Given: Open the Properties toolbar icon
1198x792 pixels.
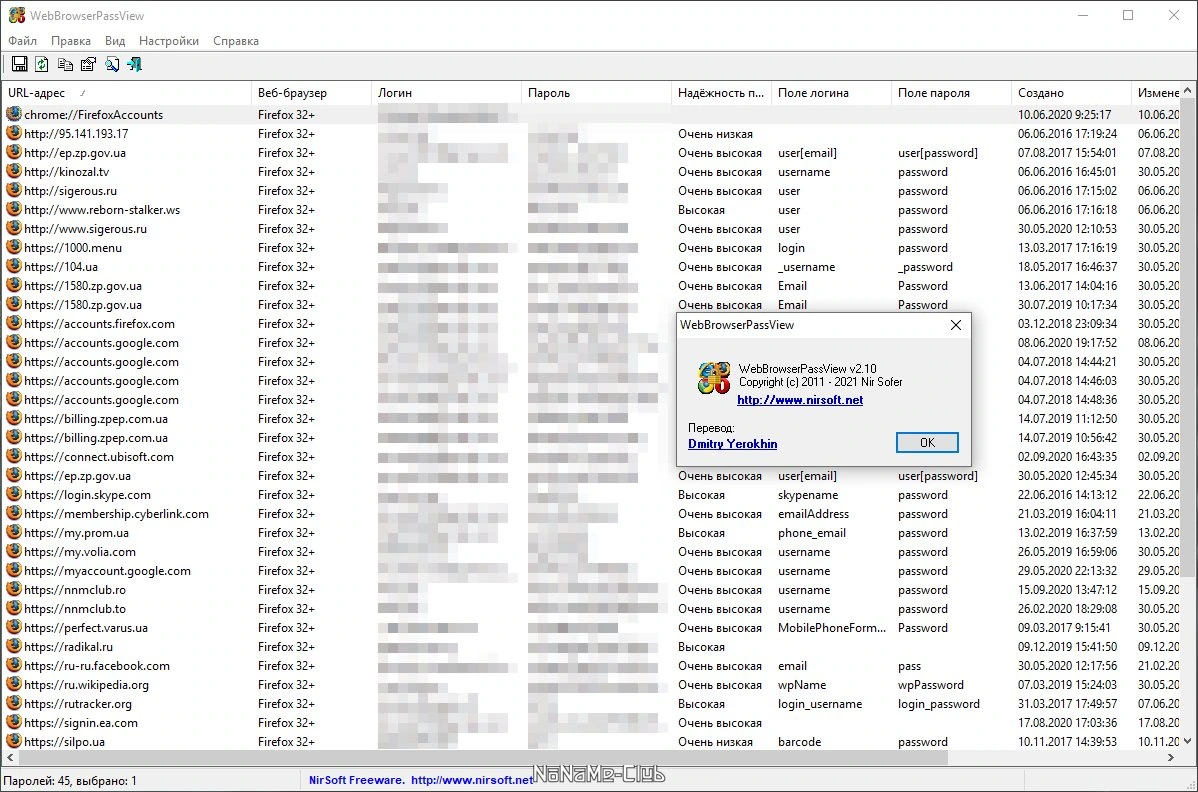Looking at the screenshot, I should [89, 64].
